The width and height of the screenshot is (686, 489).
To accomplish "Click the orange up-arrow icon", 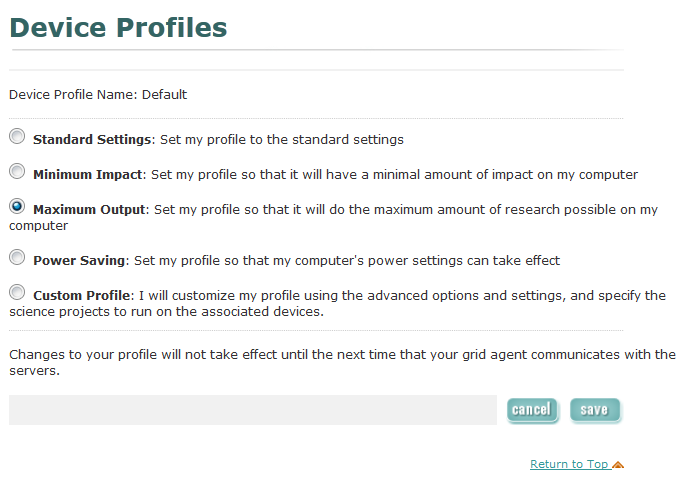I will pyautogui.click(x=618, y=464).
